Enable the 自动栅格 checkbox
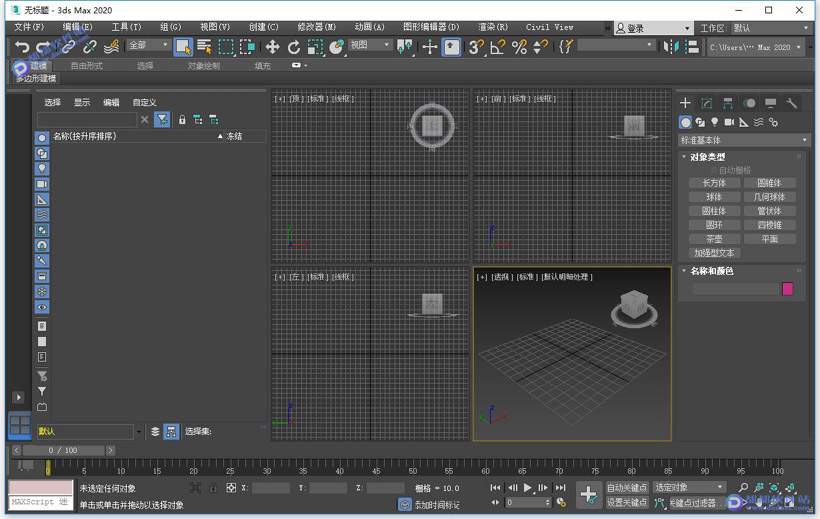Viewport: 820px width, 519px height. 714,170
